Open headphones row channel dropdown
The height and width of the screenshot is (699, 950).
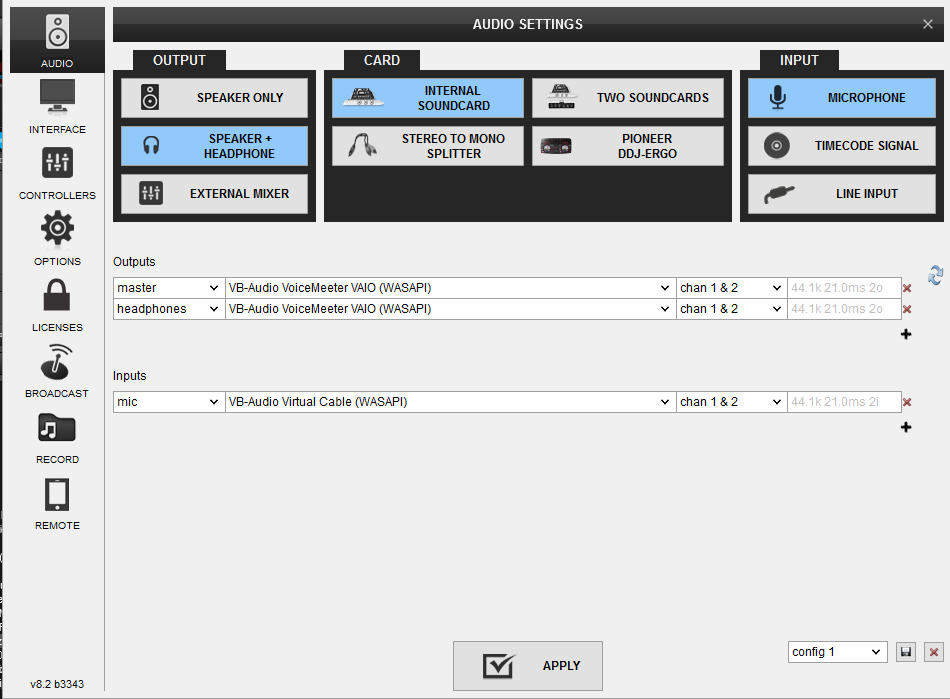pyautogui.click(x=731, y=309)
